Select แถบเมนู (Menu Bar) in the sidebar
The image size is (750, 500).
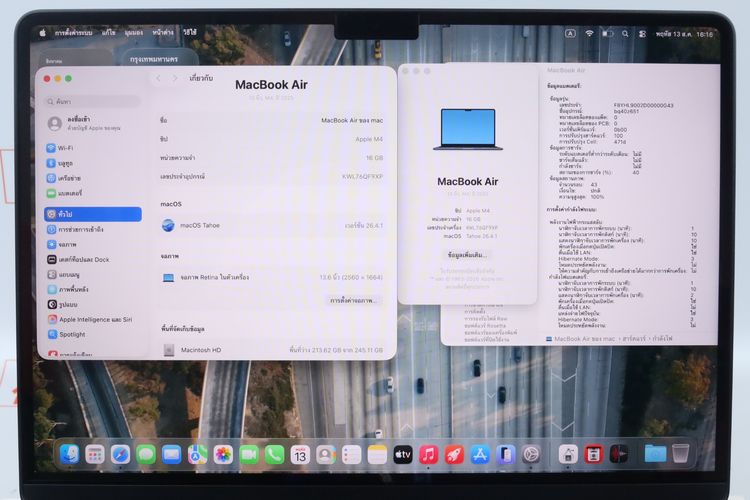pyautogui.click(x=93, y=275)
